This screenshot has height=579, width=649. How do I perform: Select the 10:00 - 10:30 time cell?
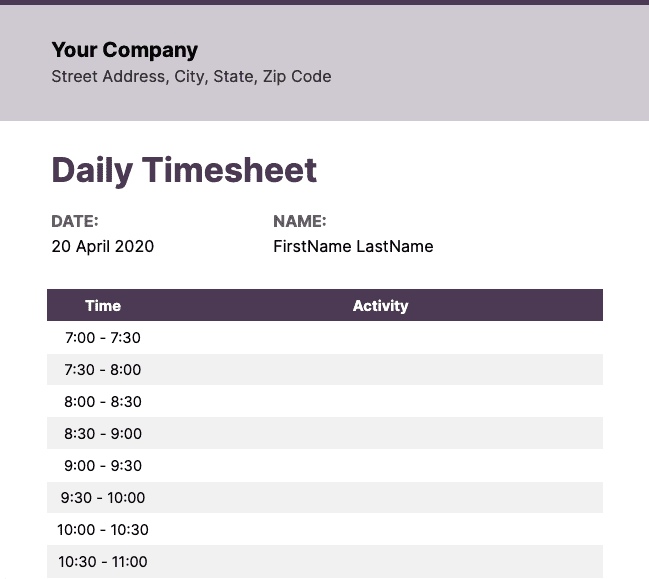[103, 530]
